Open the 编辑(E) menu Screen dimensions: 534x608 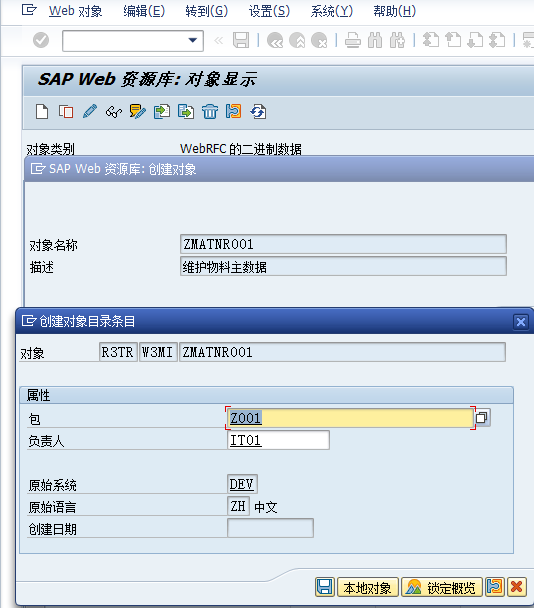pyautogui.click(x=144, y=11)
